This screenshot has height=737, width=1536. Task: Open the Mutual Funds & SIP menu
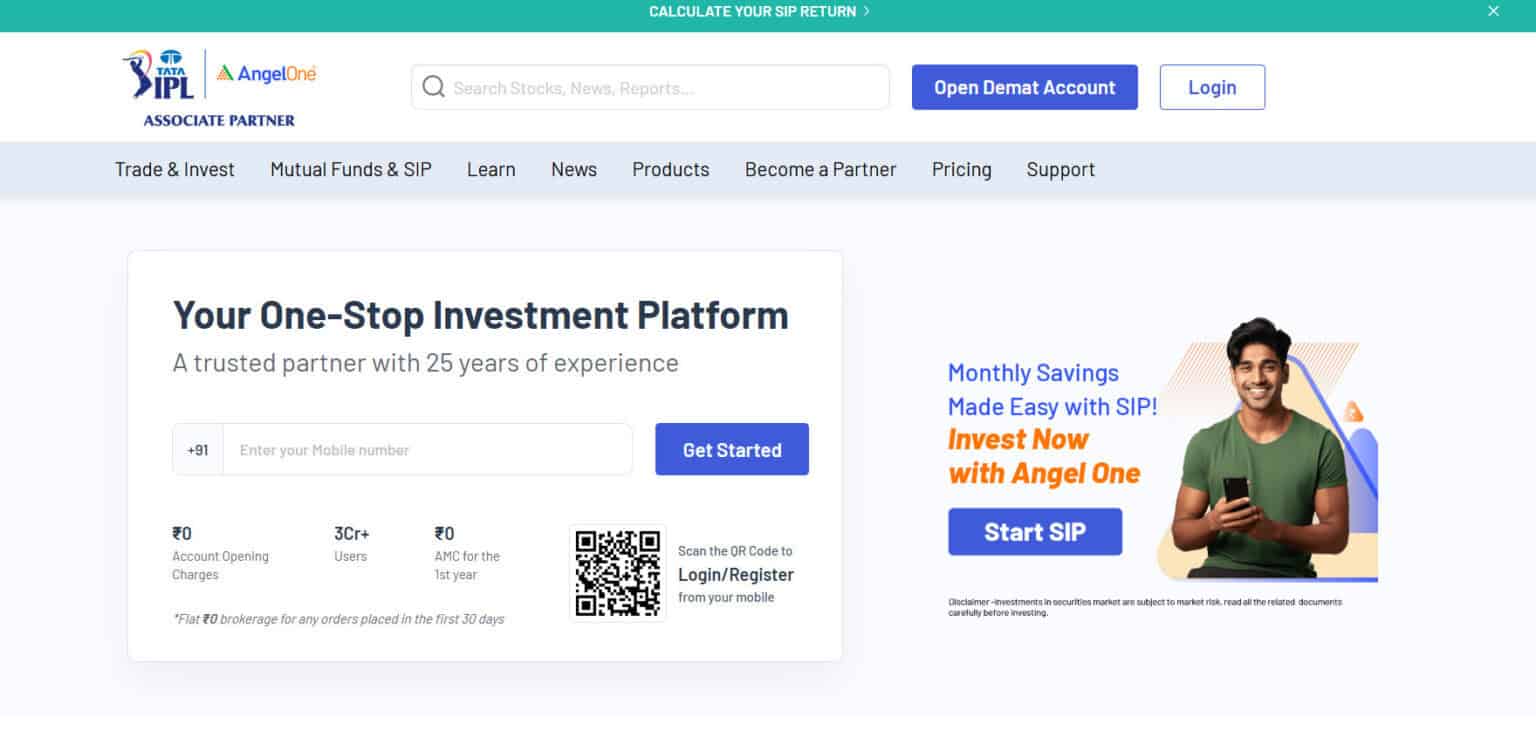[349, 169]
